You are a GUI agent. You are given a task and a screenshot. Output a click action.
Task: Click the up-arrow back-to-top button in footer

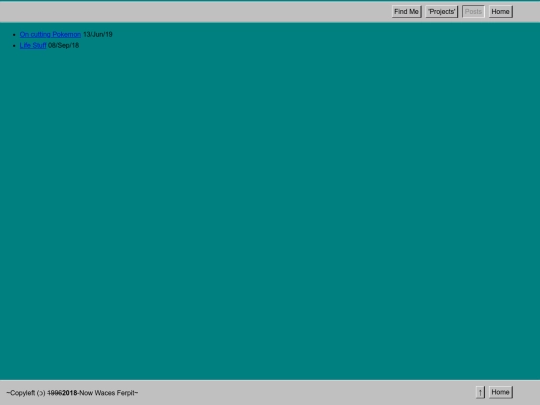click(480, 392)
